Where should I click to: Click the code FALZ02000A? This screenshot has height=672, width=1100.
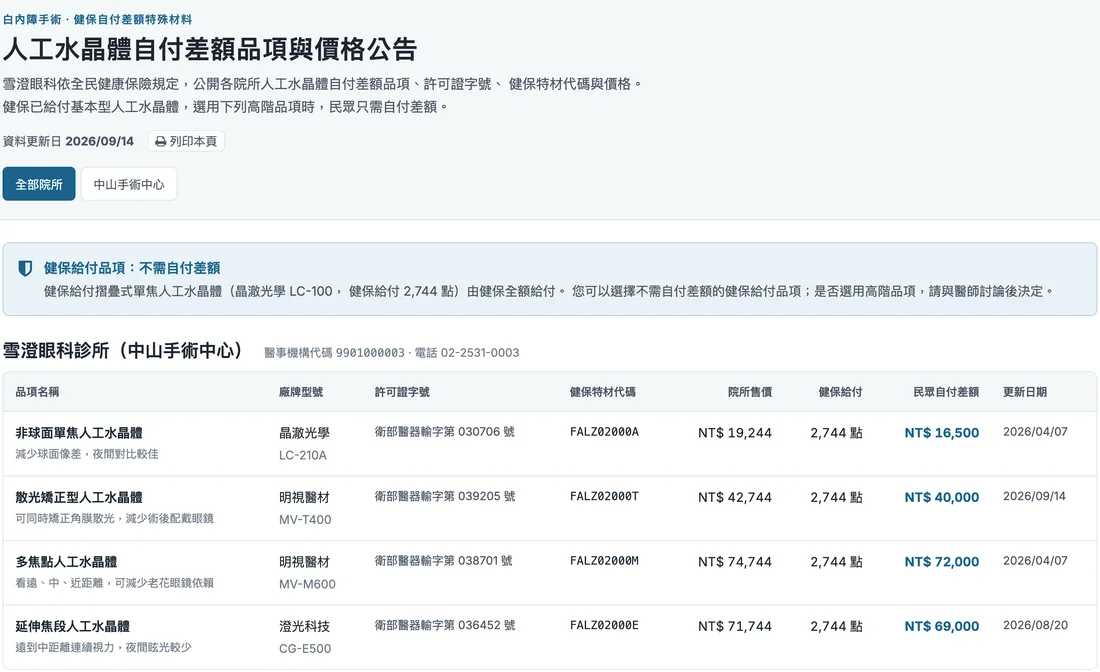coord(605,431)
